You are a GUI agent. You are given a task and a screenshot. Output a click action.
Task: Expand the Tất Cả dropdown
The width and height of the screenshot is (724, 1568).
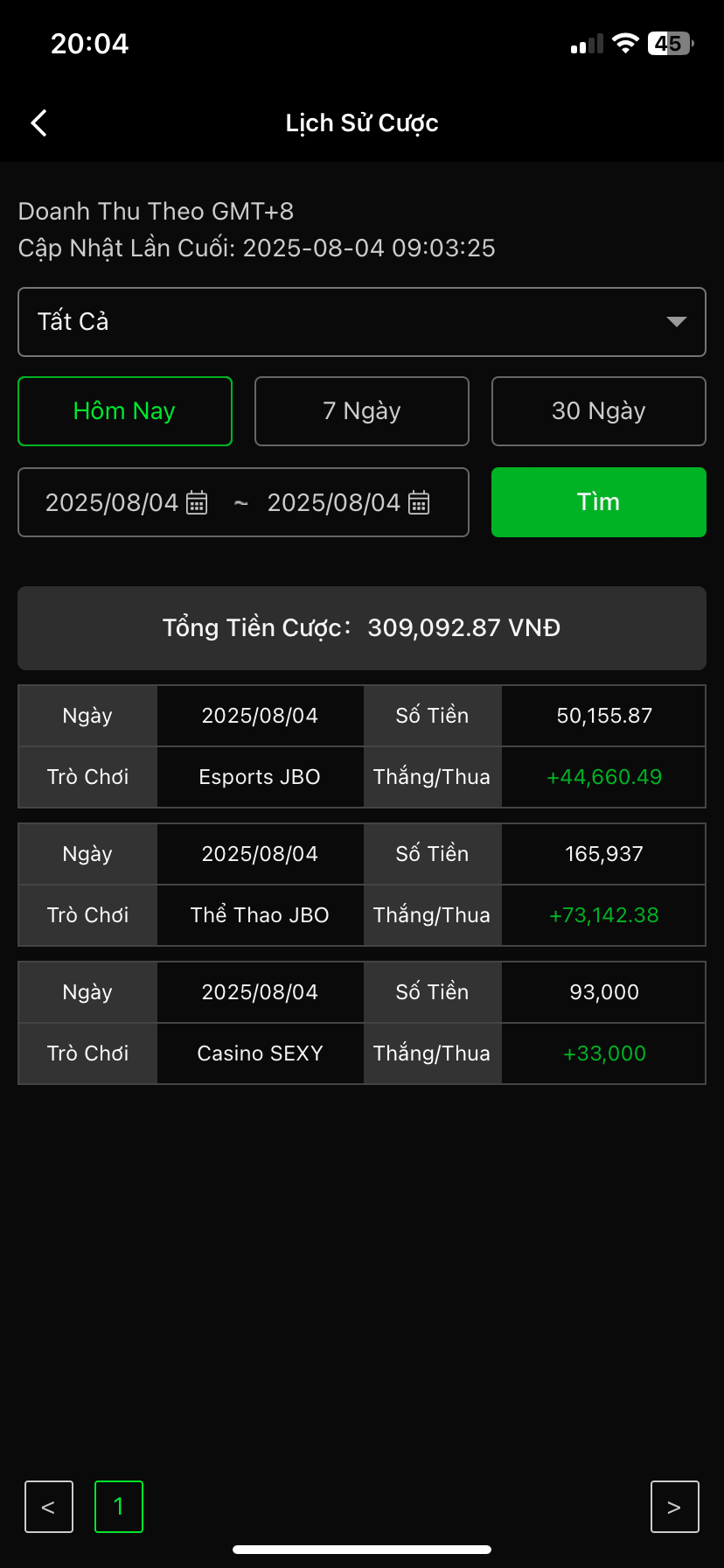[350, 322]
